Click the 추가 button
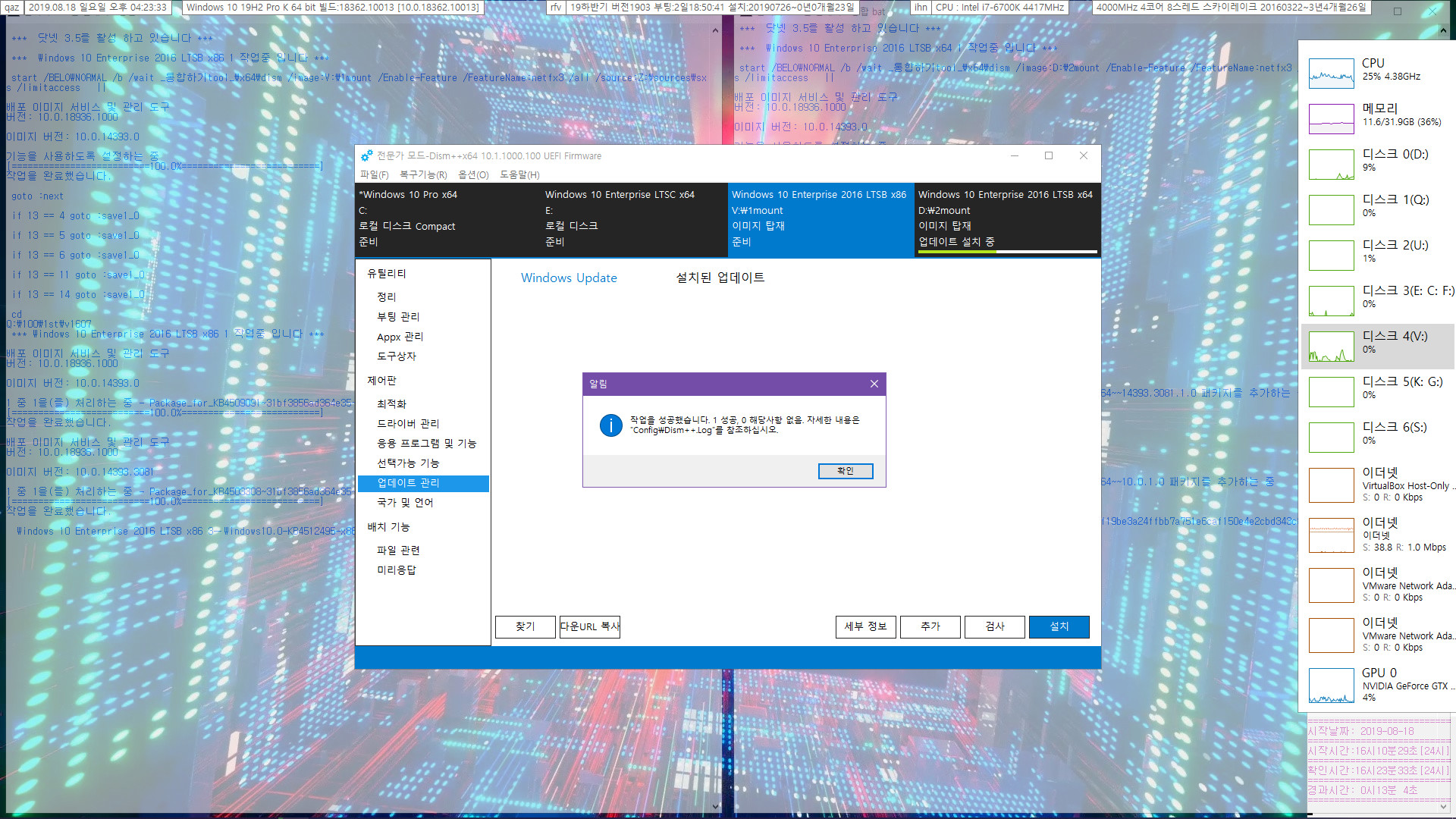1456x819 pixels. 930,626
